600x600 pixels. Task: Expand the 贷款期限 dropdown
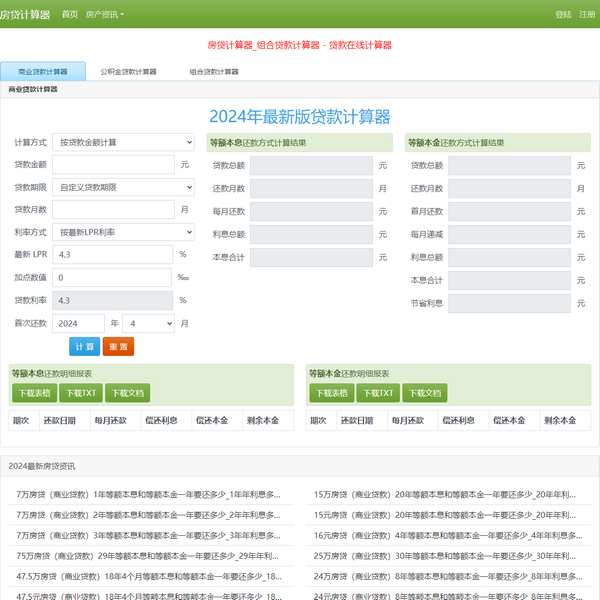(123, 187)
